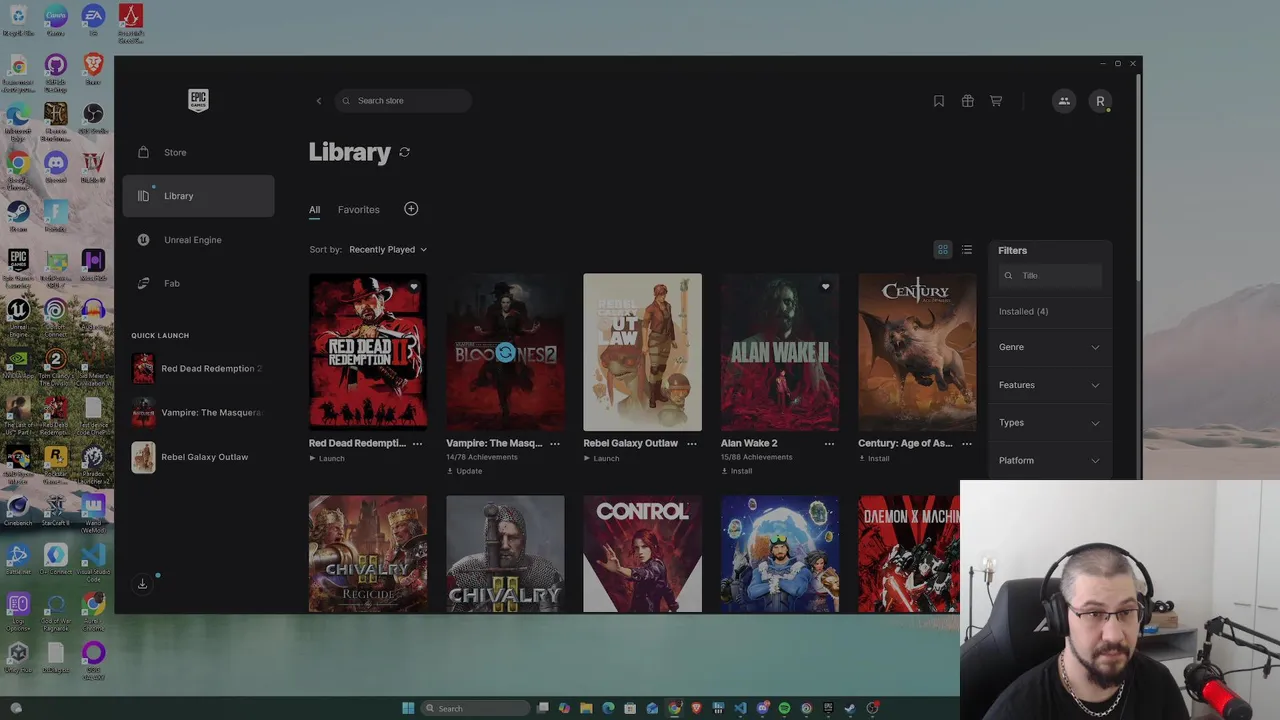Go to the Store page
Viewport: 1280px width, 720px height.
[198, 152]
